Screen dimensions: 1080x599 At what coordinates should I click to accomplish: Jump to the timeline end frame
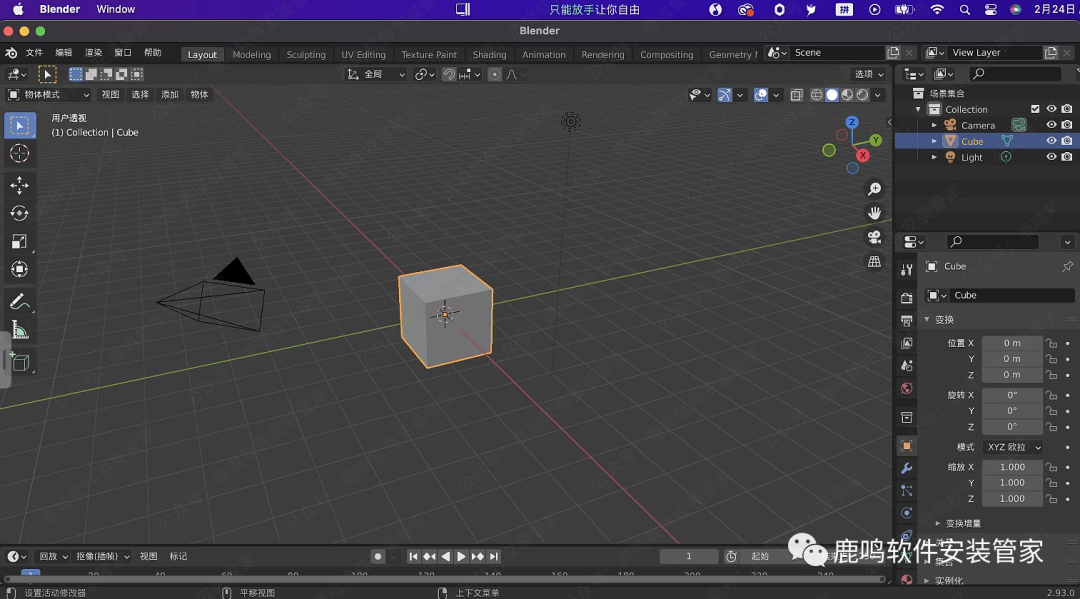pos(493,556)
